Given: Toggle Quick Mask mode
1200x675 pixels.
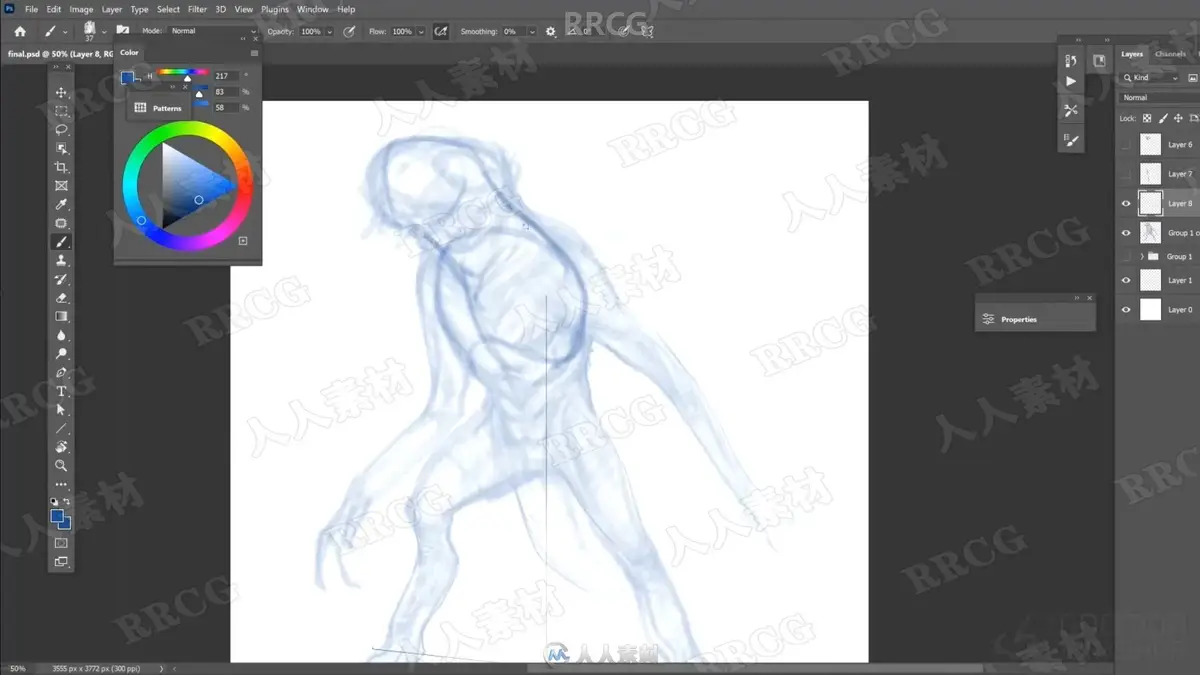Looking at the screenshot, I should tap(61, 543).
